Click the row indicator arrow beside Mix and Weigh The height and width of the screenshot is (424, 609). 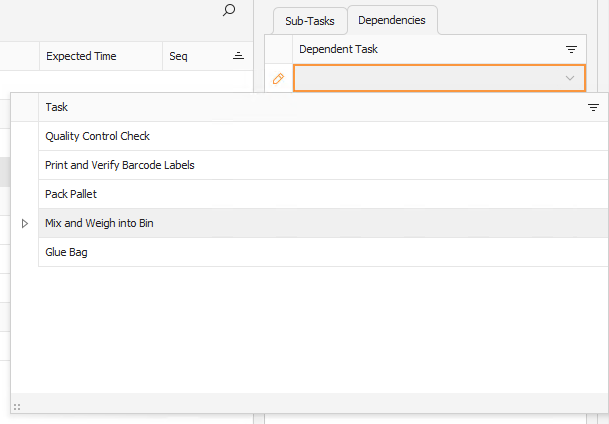(24, 223)
